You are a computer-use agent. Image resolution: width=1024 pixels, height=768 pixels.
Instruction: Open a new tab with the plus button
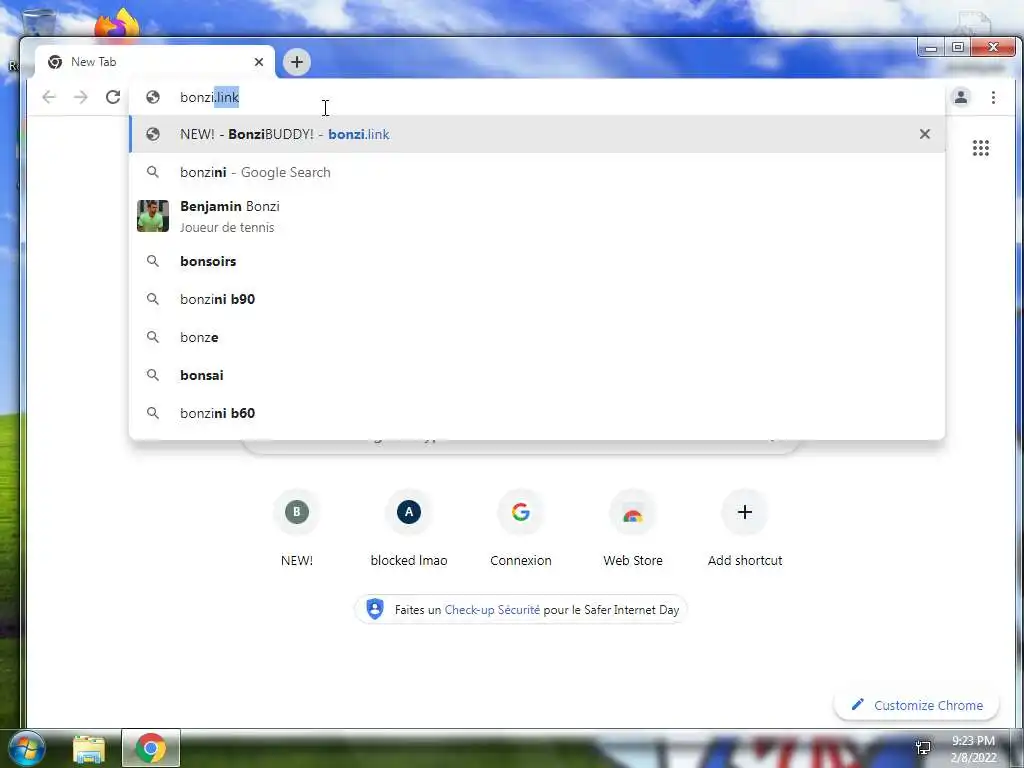[296, 62]
